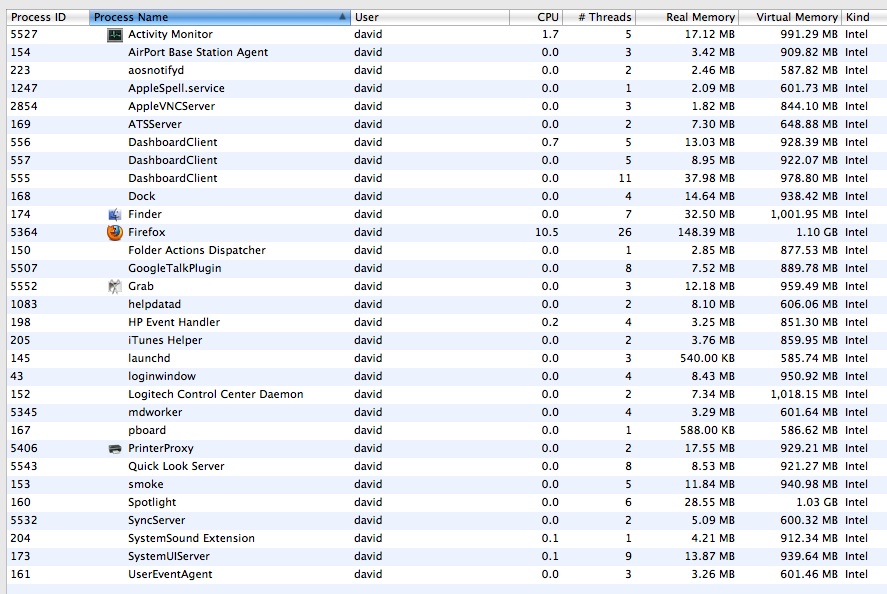Click Firefox's 148.39 MB real memory
This screenshot has height=594, width=887.
coord(706,233)
